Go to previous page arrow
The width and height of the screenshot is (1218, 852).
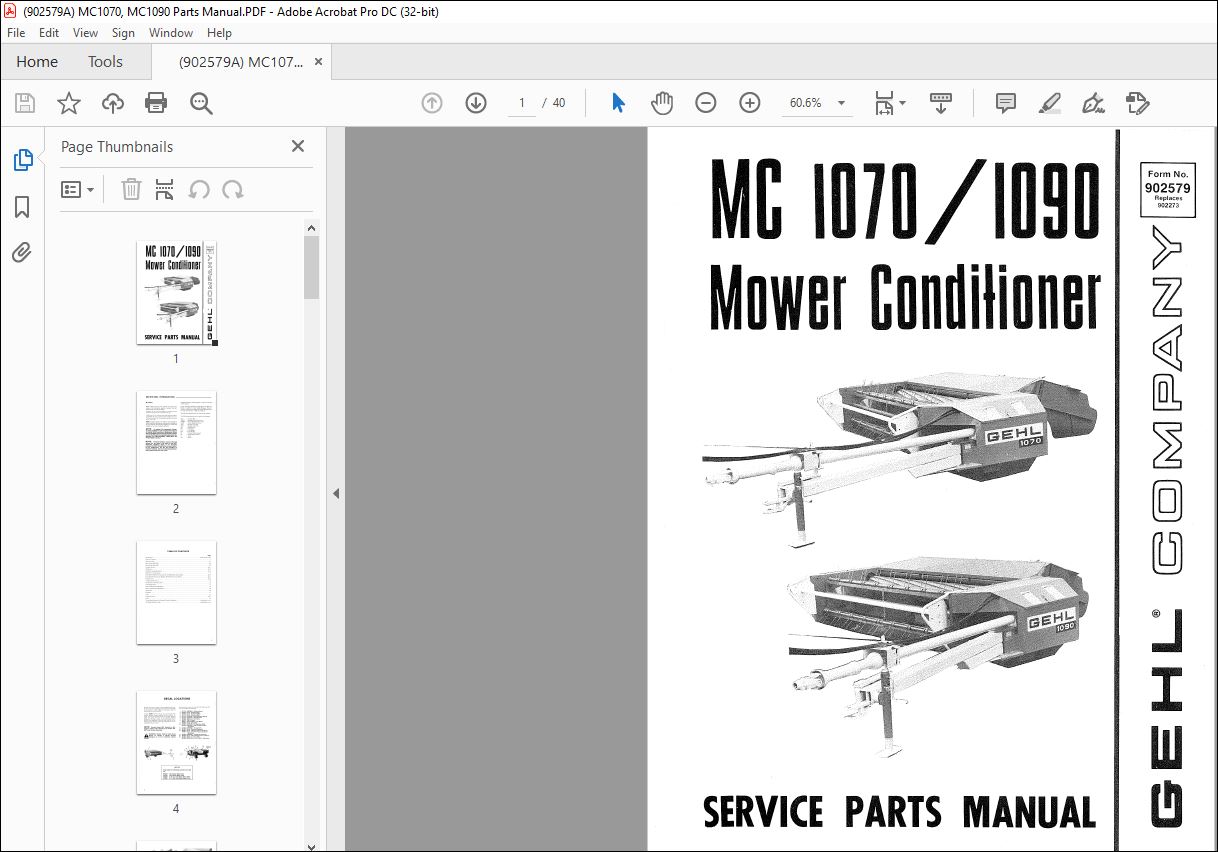tap(432, 103)
